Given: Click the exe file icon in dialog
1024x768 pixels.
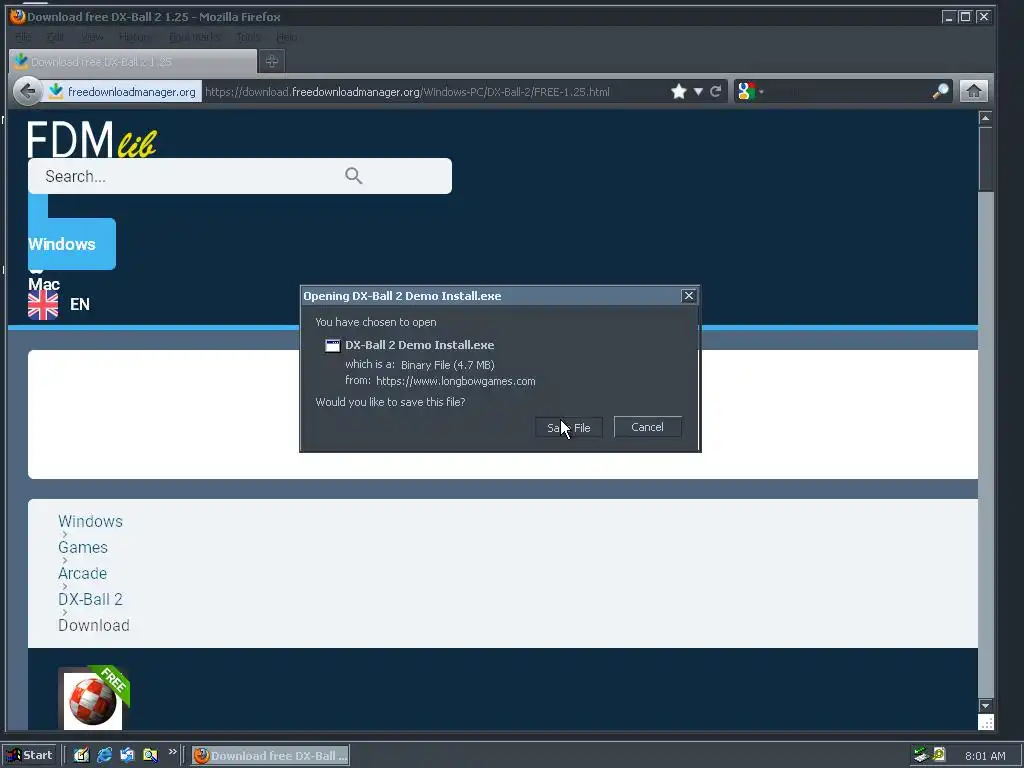Looking at the screenshot, I should point(332,345).
